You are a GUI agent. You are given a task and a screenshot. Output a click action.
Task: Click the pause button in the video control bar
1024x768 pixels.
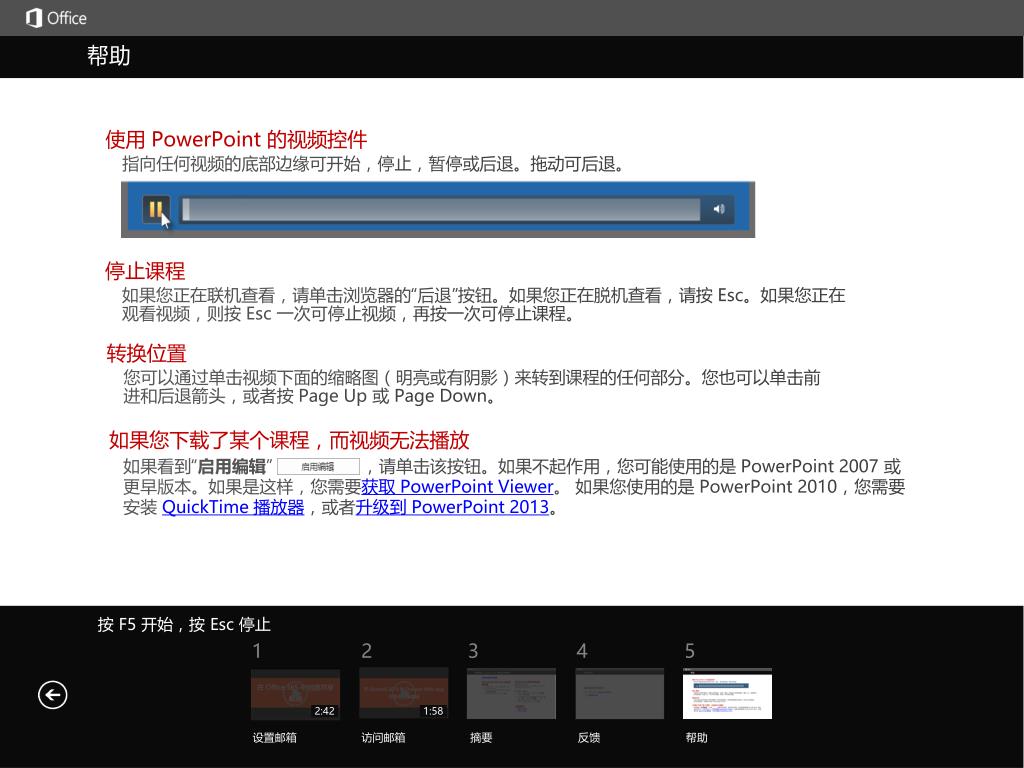[x=156, y=209]
